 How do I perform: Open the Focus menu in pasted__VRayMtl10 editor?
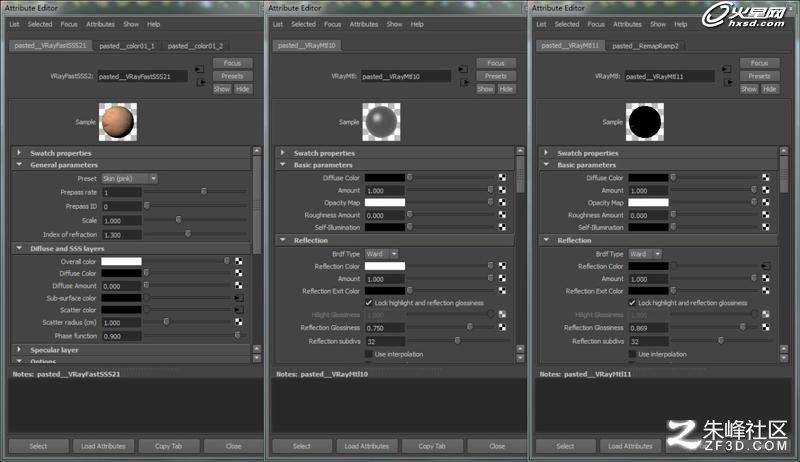click(x=332, y=24)
